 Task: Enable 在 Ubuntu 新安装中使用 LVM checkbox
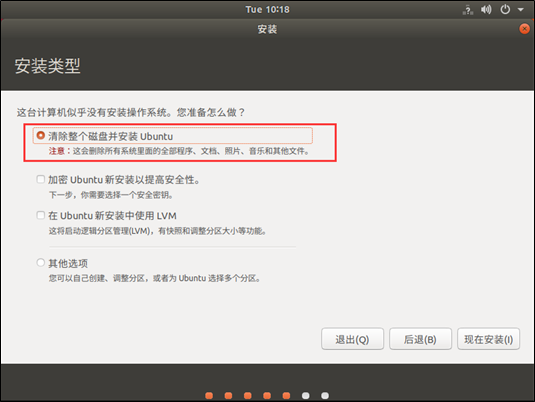(x=41, y=215)
